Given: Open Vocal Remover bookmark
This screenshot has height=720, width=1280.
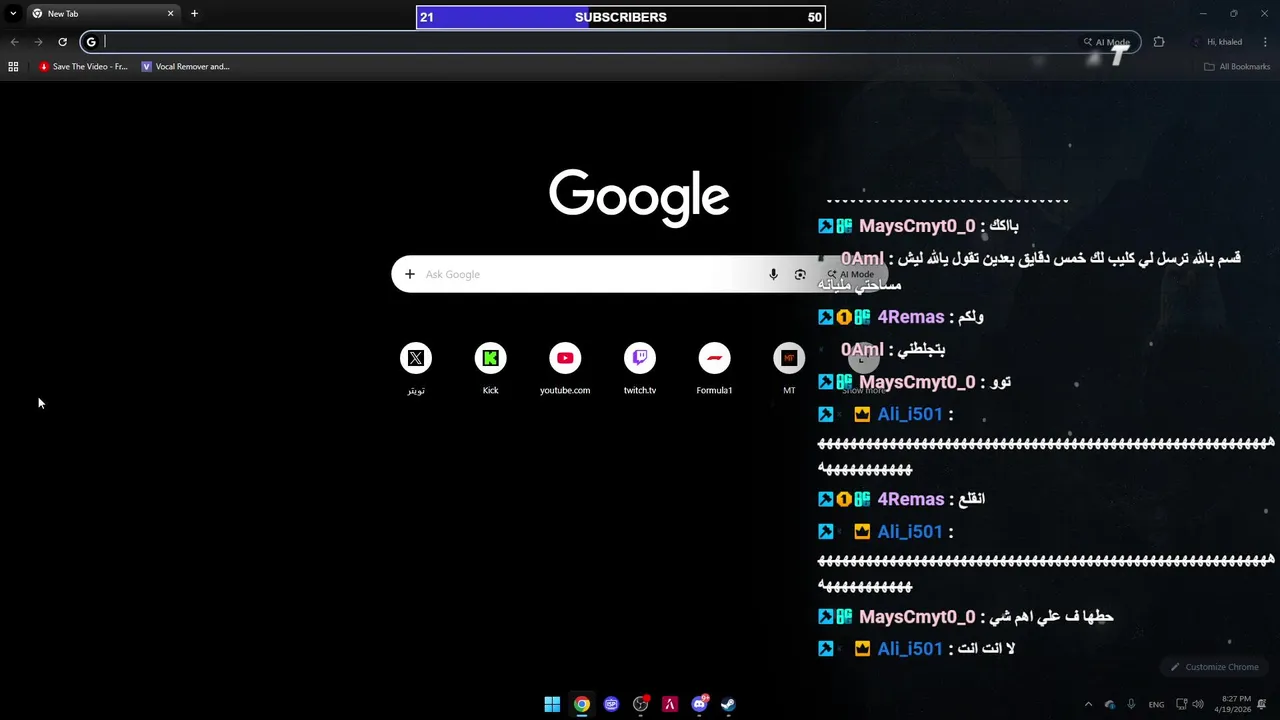Looking at the screenshot, I should click(x=186, y=67).
